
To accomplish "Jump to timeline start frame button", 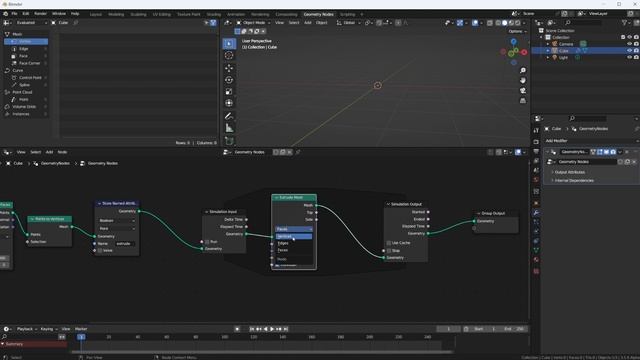I will [252, 329].
